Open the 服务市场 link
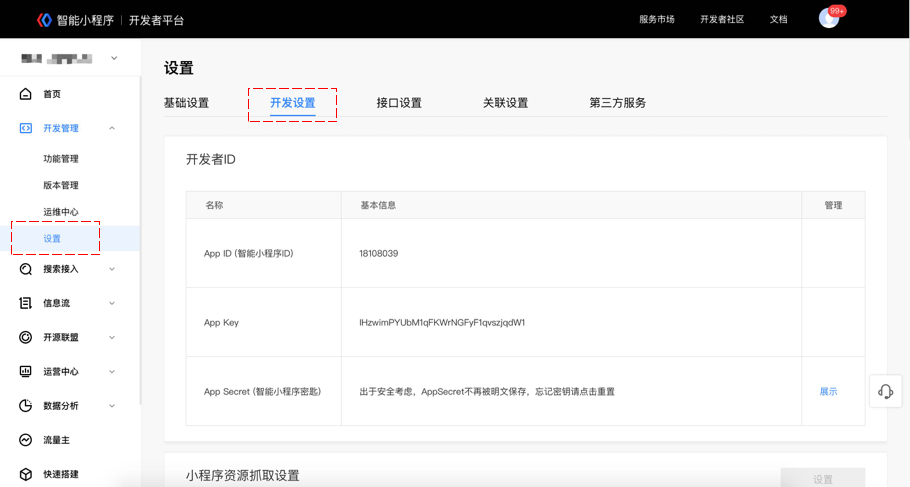 pos(657,19)
